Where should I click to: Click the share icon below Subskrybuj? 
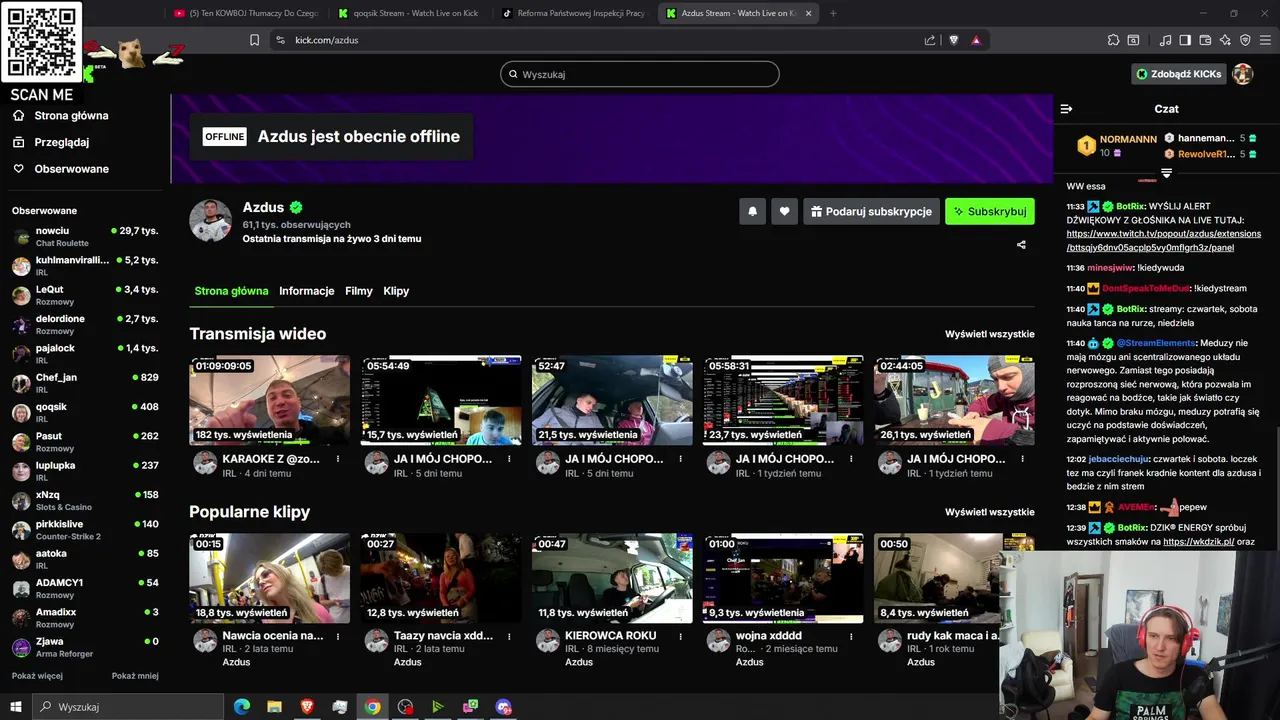click(1021, 244)
